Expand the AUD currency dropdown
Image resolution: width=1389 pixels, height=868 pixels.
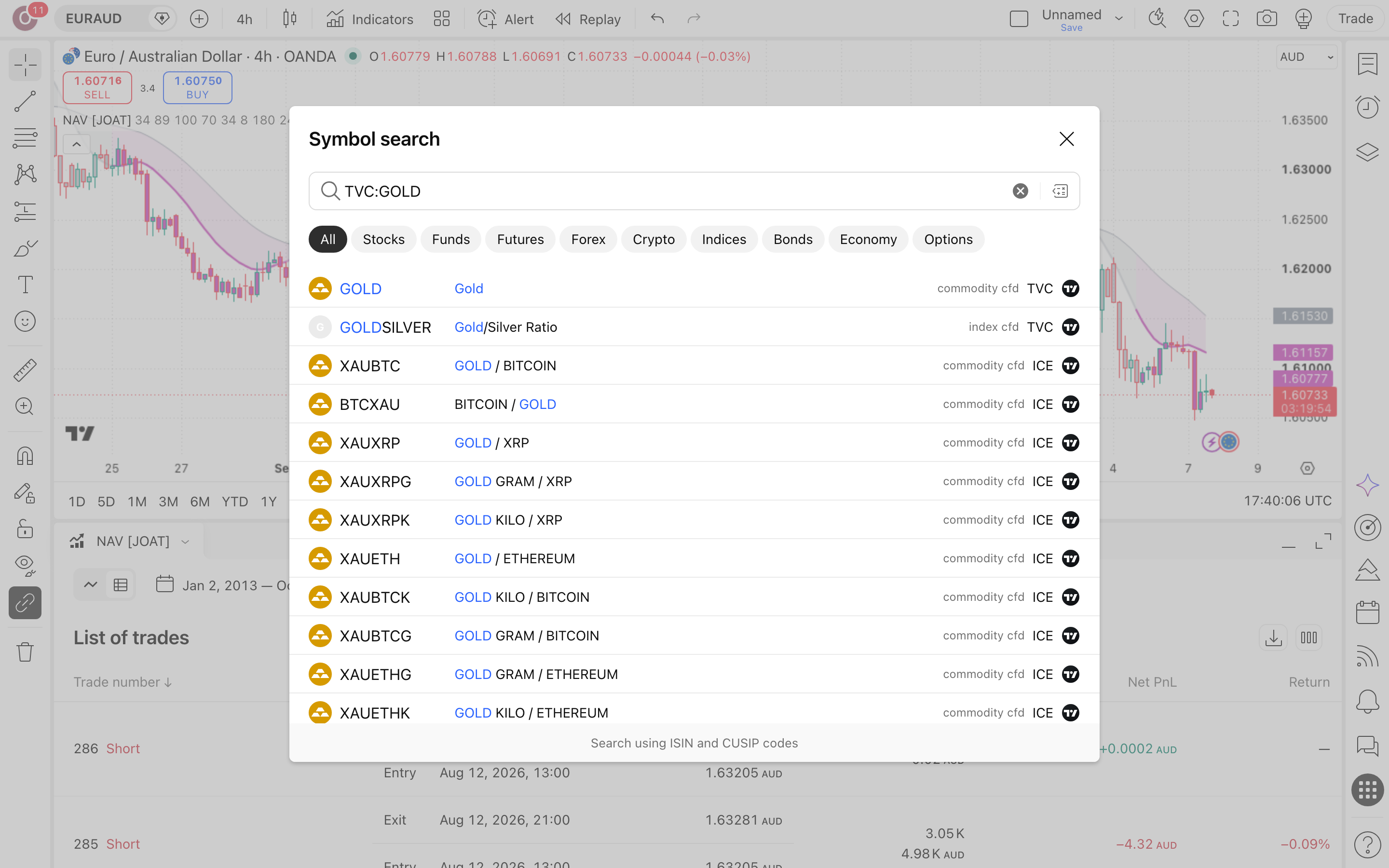click(1307, 57)
